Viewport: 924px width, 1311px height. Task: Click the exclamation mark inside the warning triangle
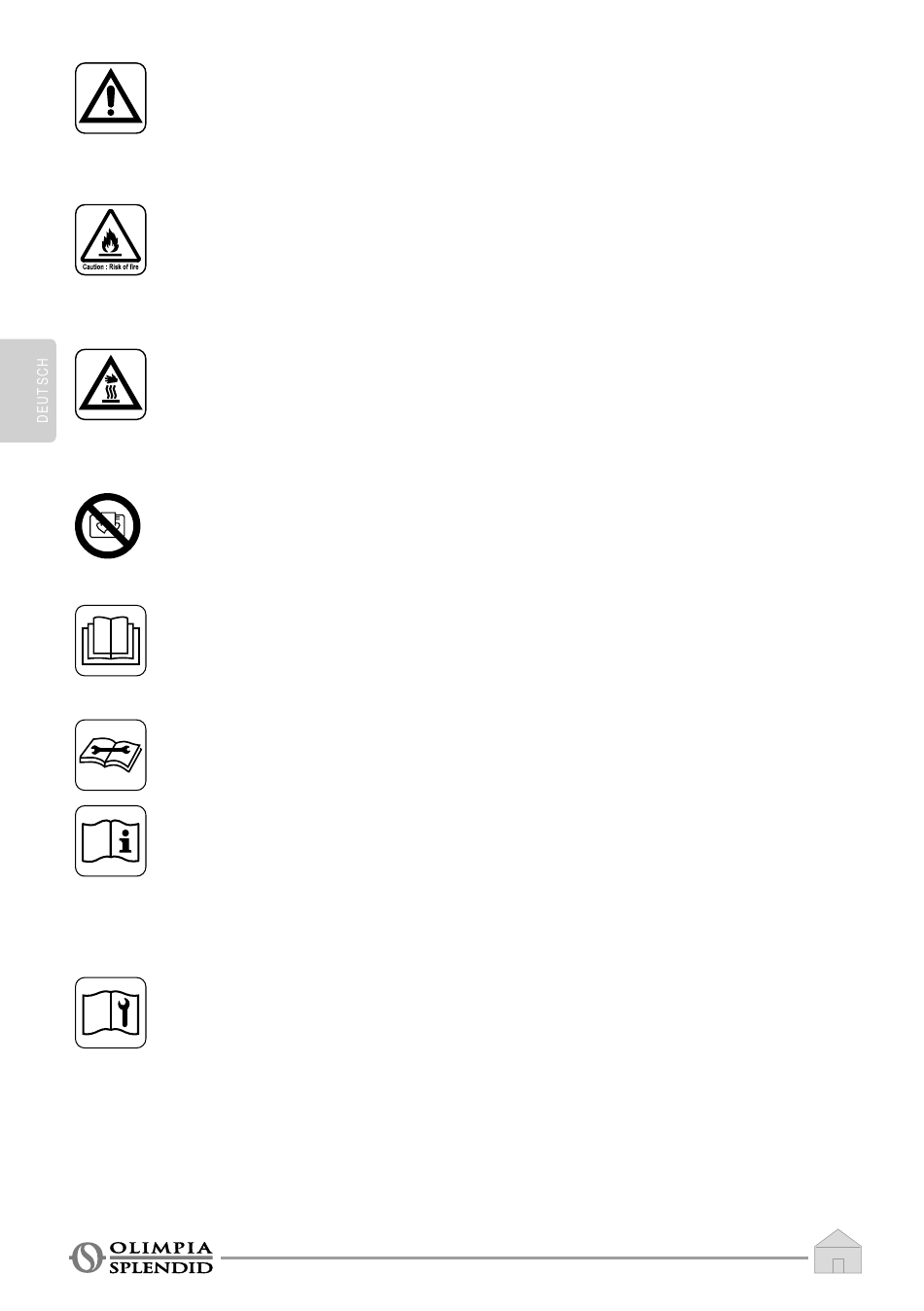pos(111,99)
